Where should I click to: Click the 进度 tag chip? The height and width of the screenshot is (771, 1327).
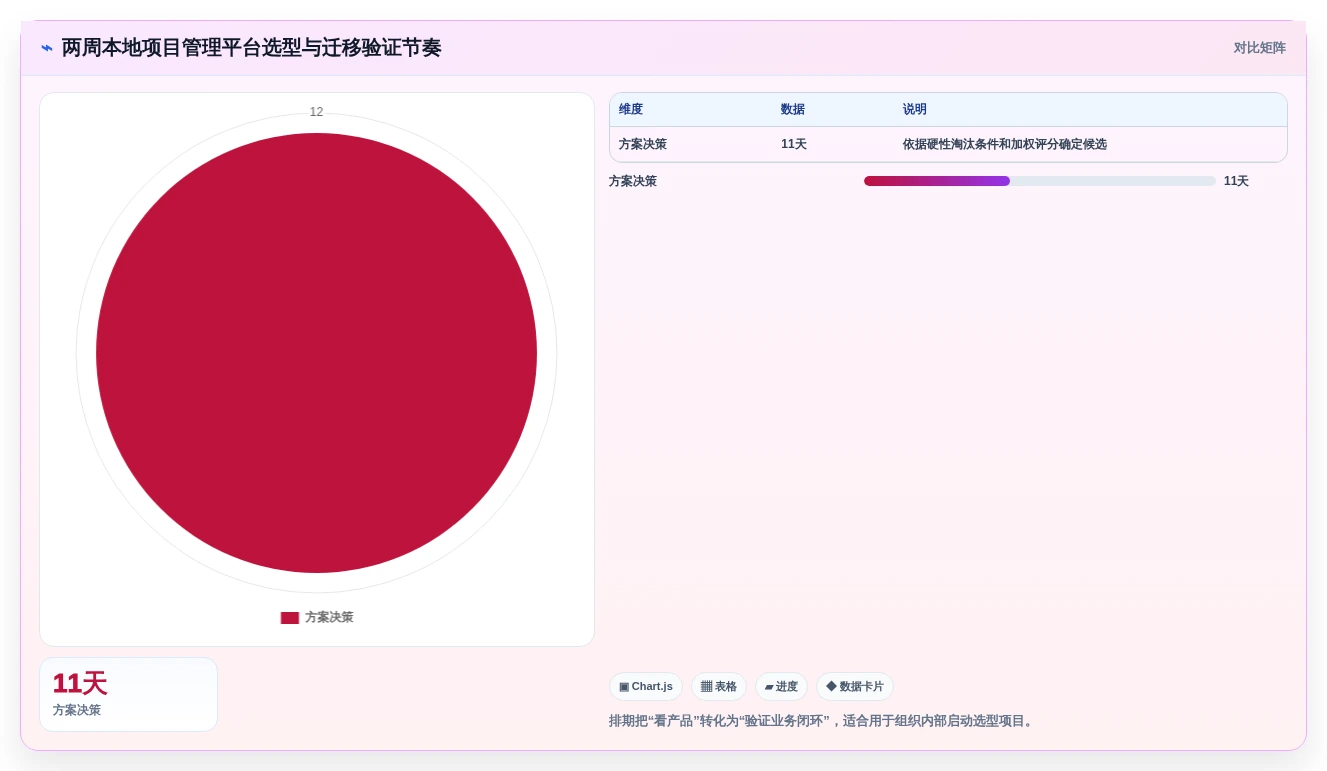(781, 687)
